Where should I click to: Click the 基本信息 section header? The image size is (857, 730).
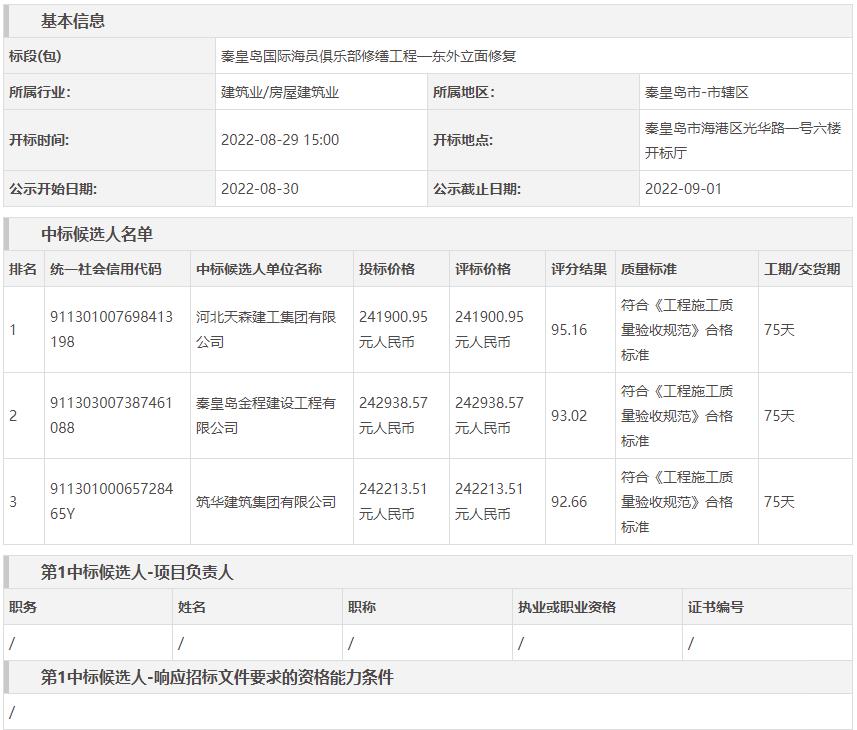pos(73,21)
